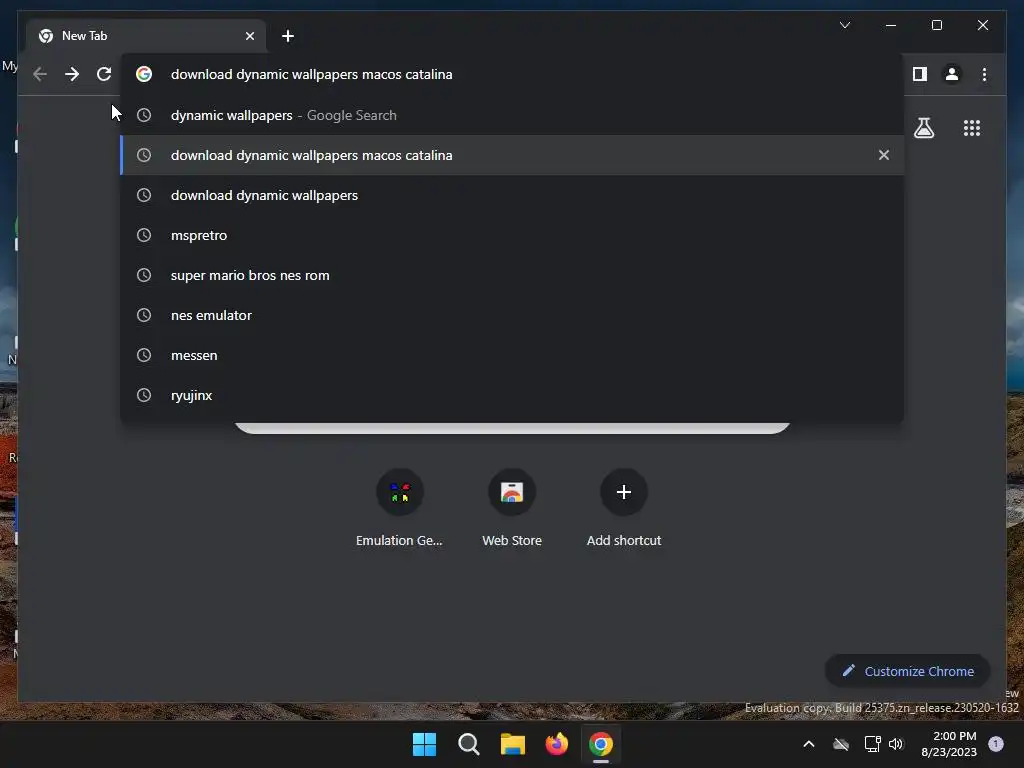
Task: Click the Add shortcut button
Action: click(624, 508)
